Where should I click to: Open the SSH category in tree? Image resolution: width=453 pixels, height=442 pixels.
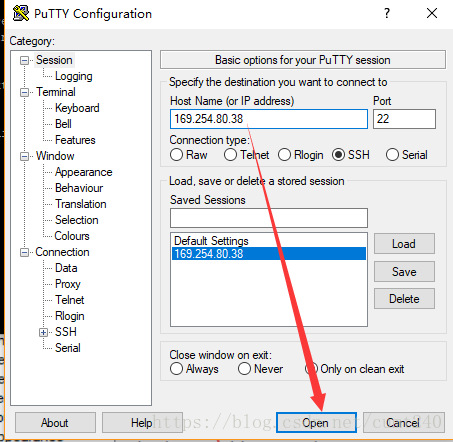[66, 332]
